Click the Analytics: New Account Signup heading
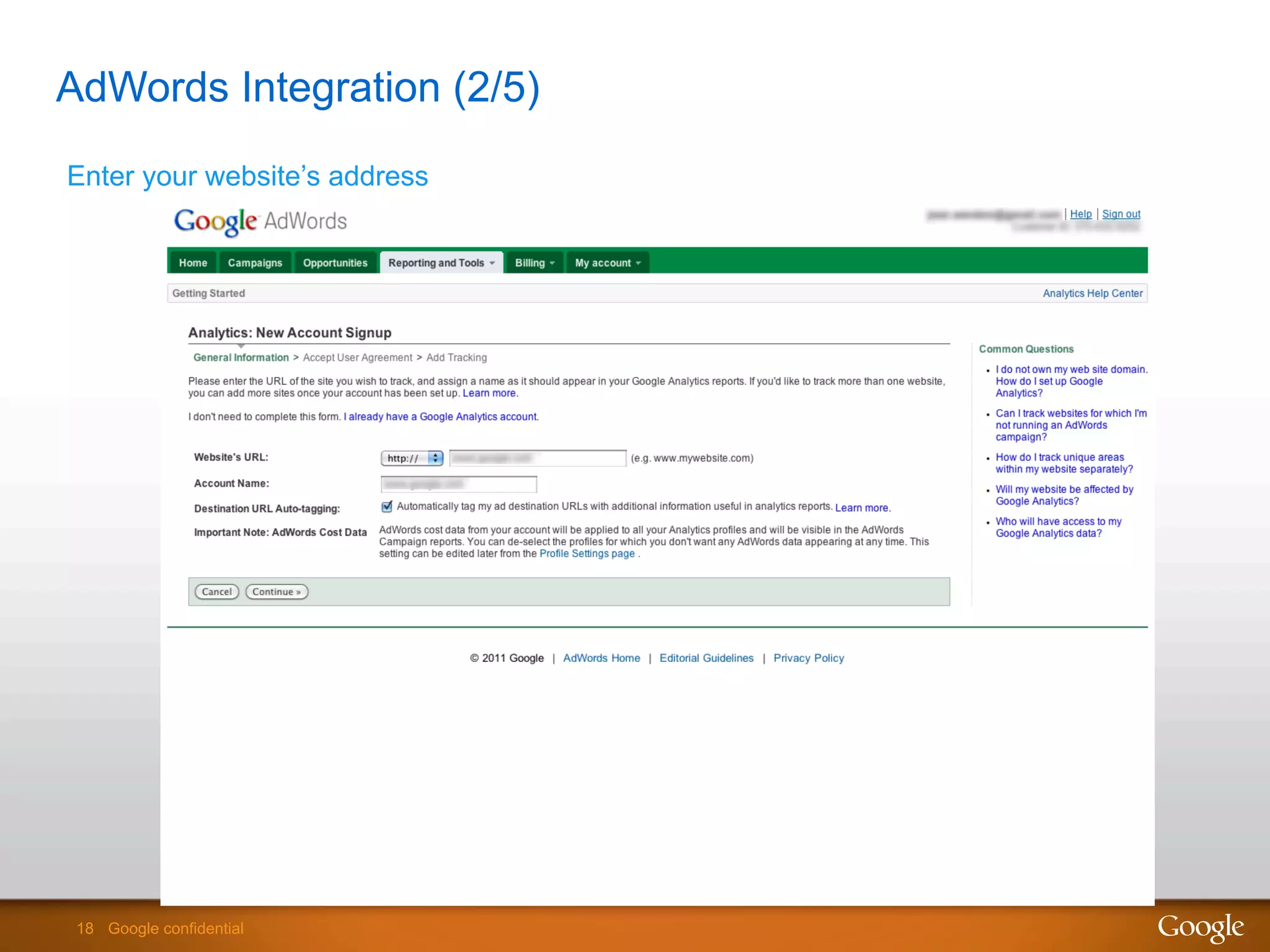This screenshot has height=952, width=1270. tap(290, 333)
